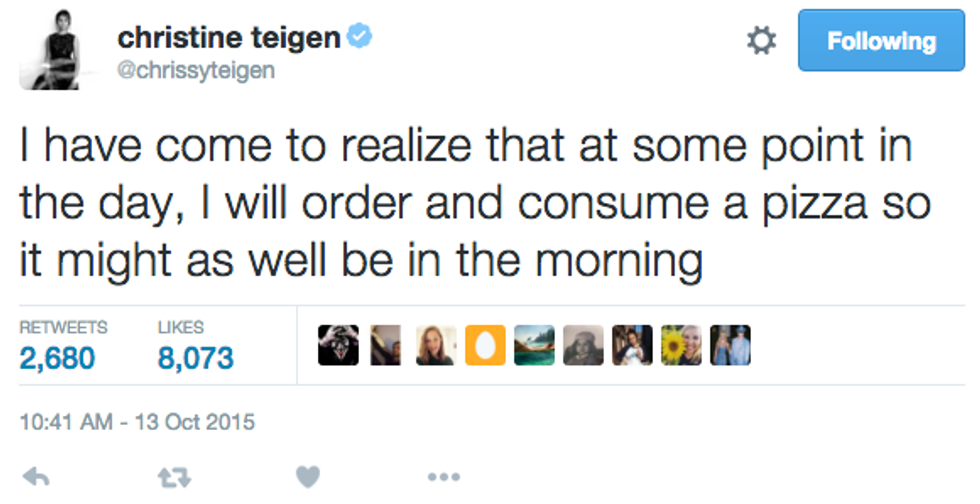Like the tweet with the heart icon
Viewport: 980px width, 504px height.
point(310,476)
